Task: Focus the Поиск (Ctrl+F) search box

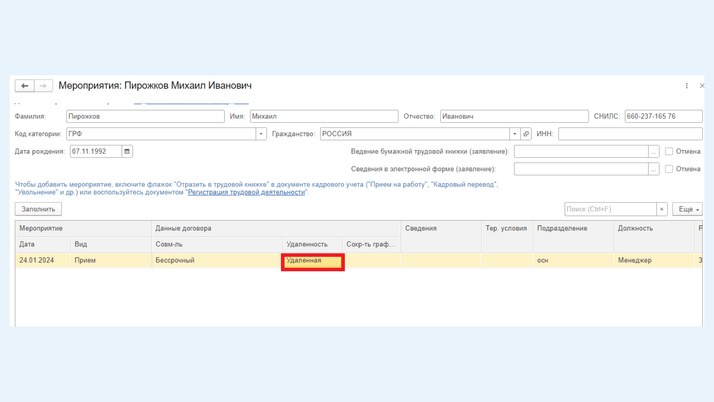Action: pos(610,209)
